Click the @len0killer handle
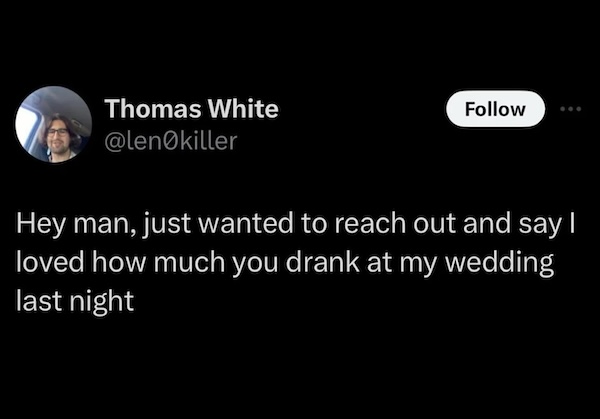600x419 pixels. click(x=171, y=140)
